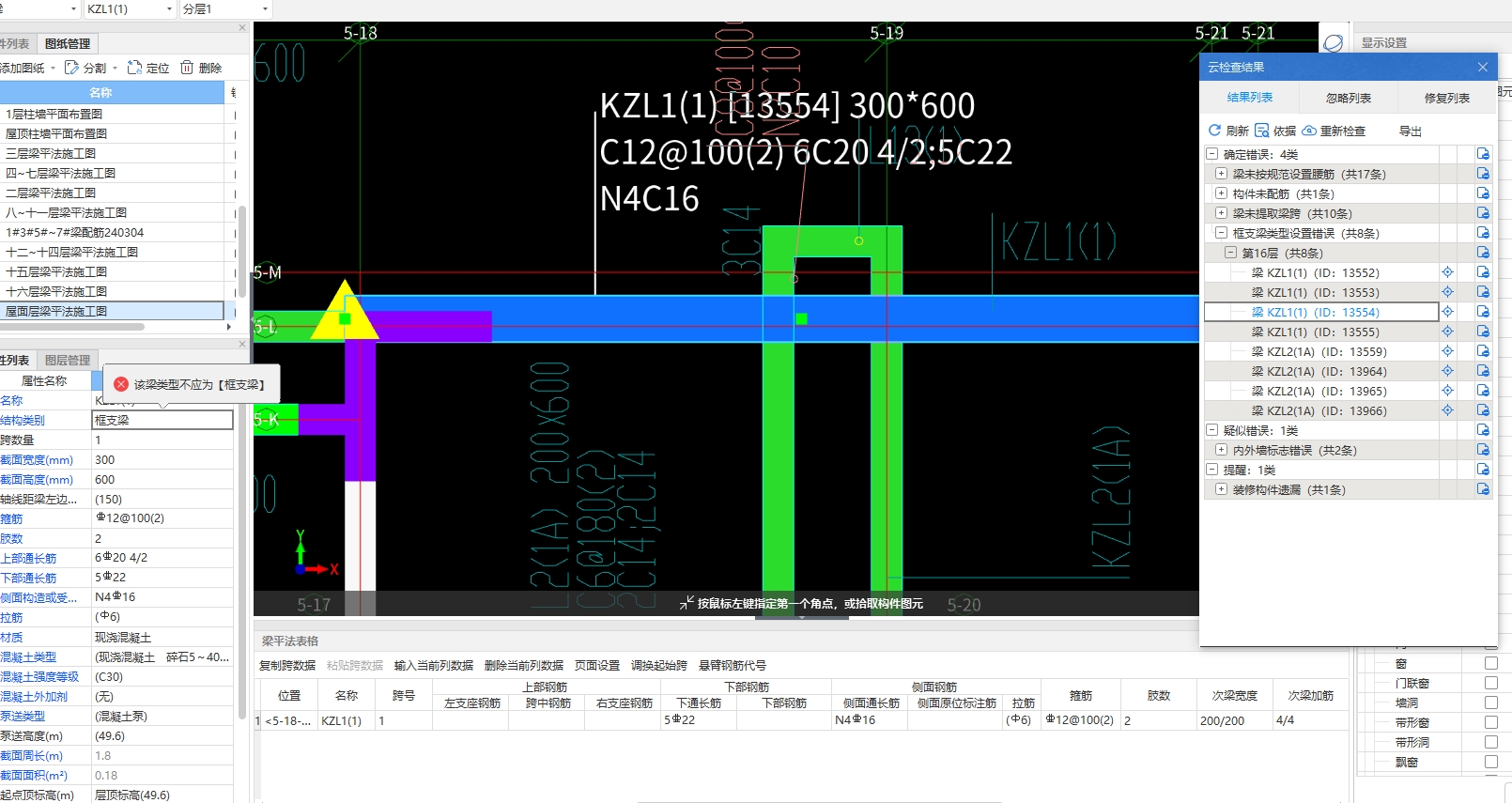Collapse the 确定错误 4类 node

coord(1212,154)
